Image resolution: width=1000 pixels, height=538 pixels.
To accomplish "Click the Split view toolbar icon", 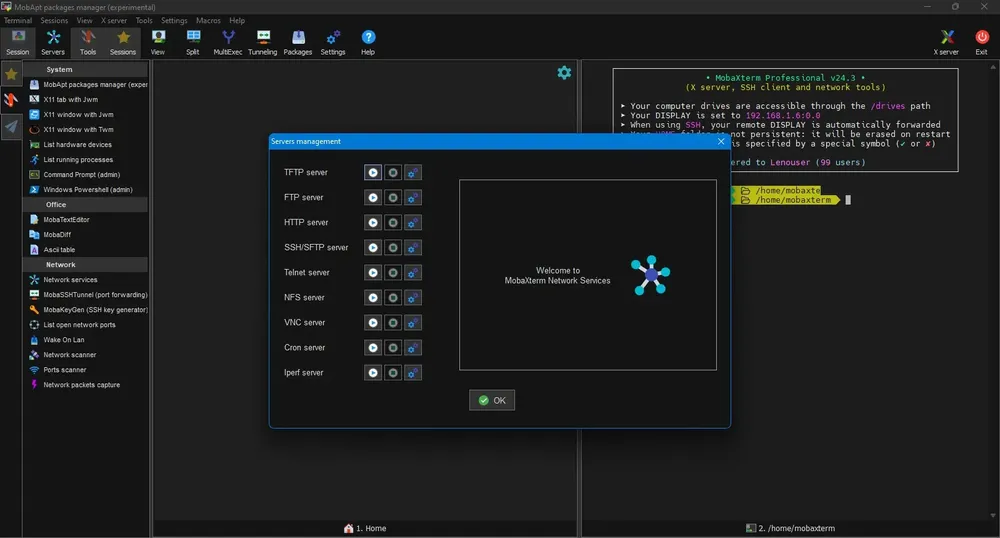I will (x=193, y=43).
